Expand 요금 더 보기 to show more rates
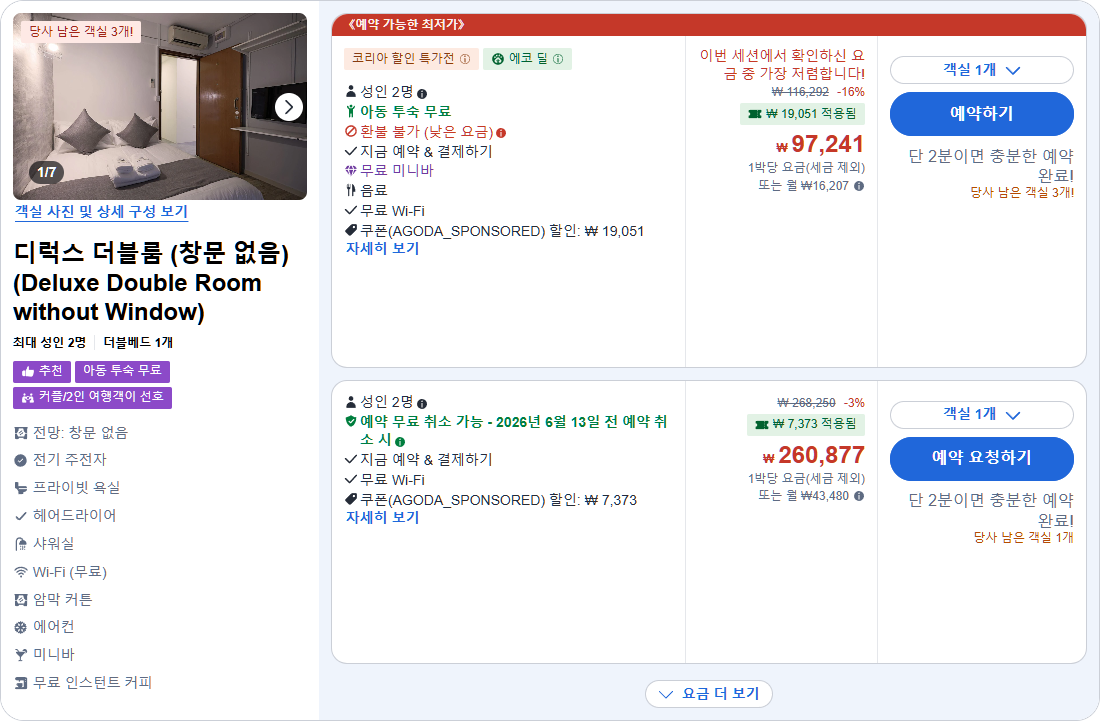 click(709, 694)
